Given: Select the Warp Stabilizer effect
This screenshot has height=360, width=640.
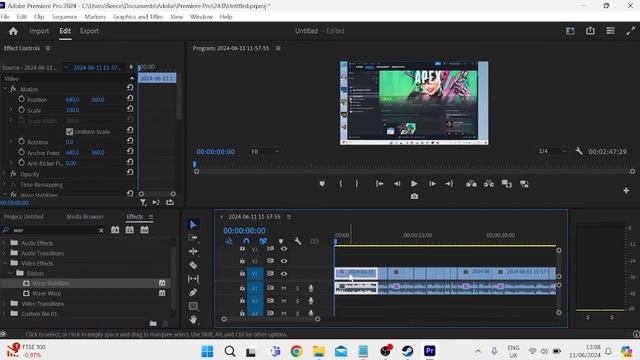Looking at the screenshot, I should coord(51,283).
